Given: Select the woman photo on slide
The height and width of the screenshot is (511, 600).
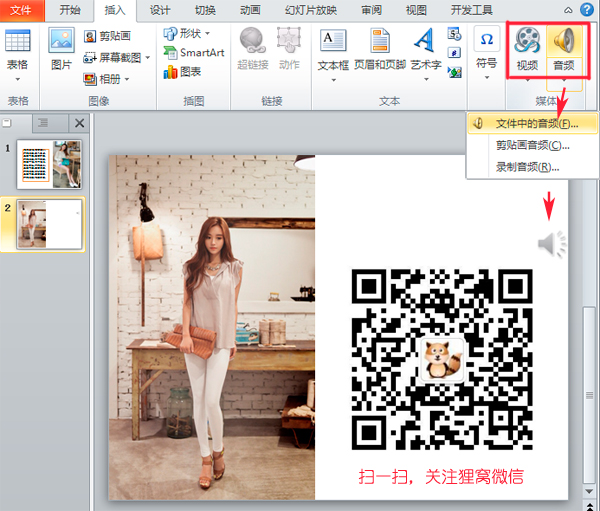Looking at the screenshot, I should pos(212,327).
